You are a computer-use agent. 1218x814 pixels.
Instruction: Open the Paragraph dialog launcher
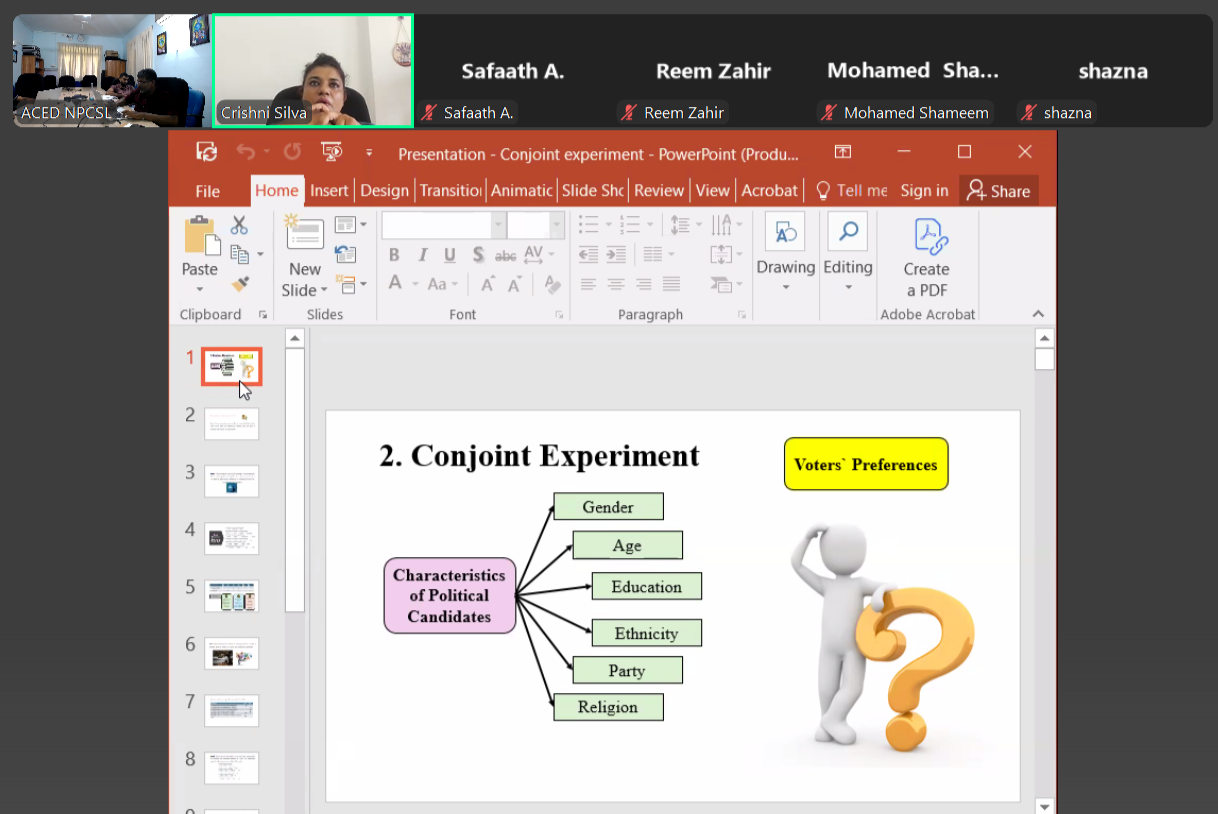tap(742, 314)
